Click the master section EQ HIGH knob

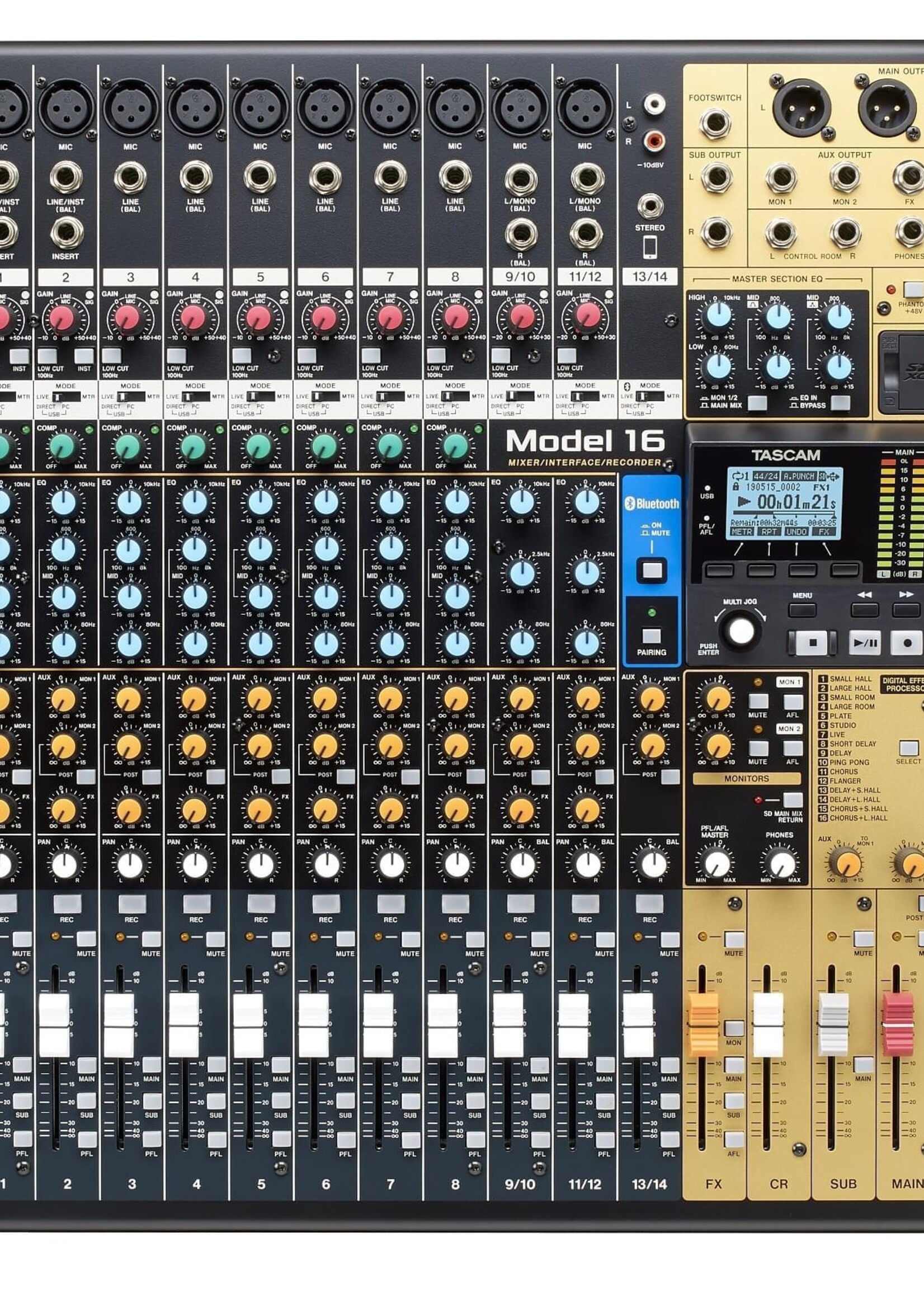point(718,316)
